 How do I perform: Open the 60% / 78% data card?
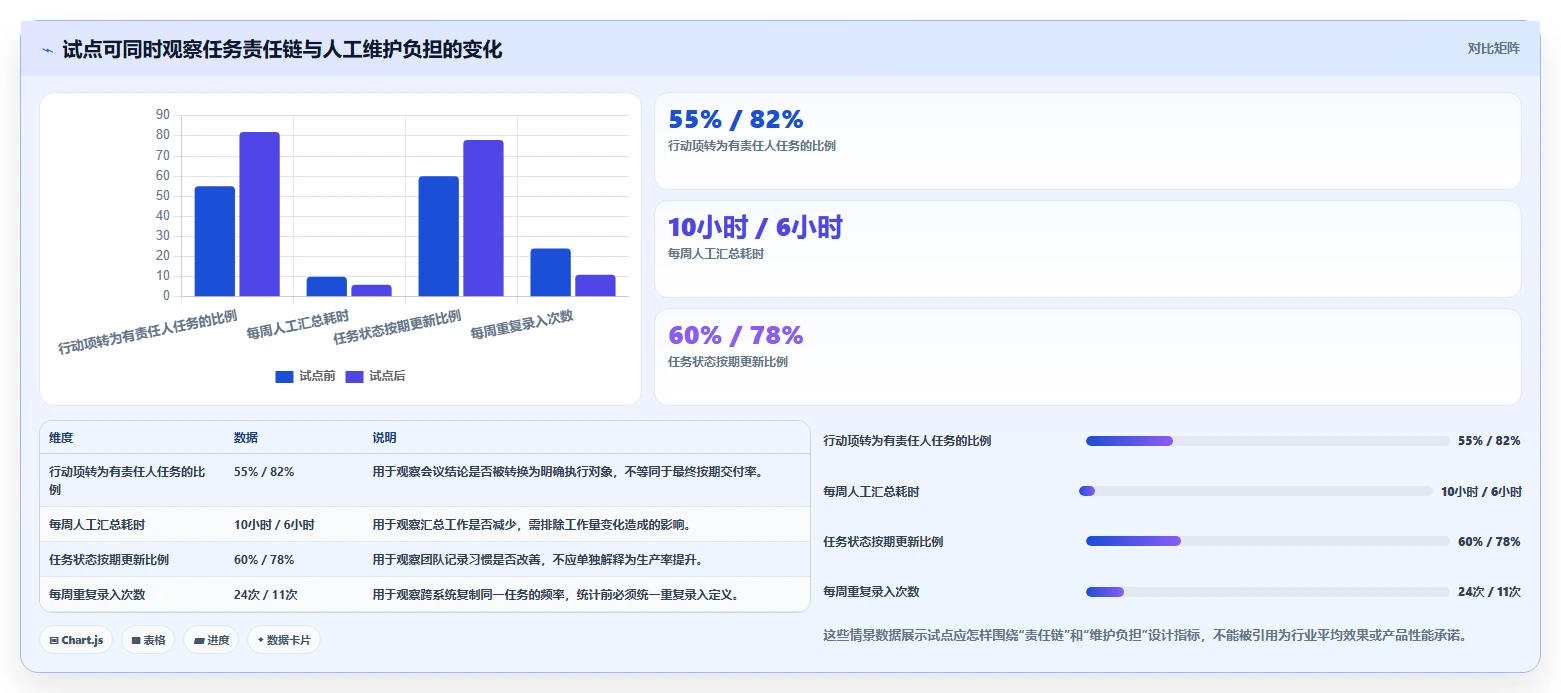(x=1087, y=357)
